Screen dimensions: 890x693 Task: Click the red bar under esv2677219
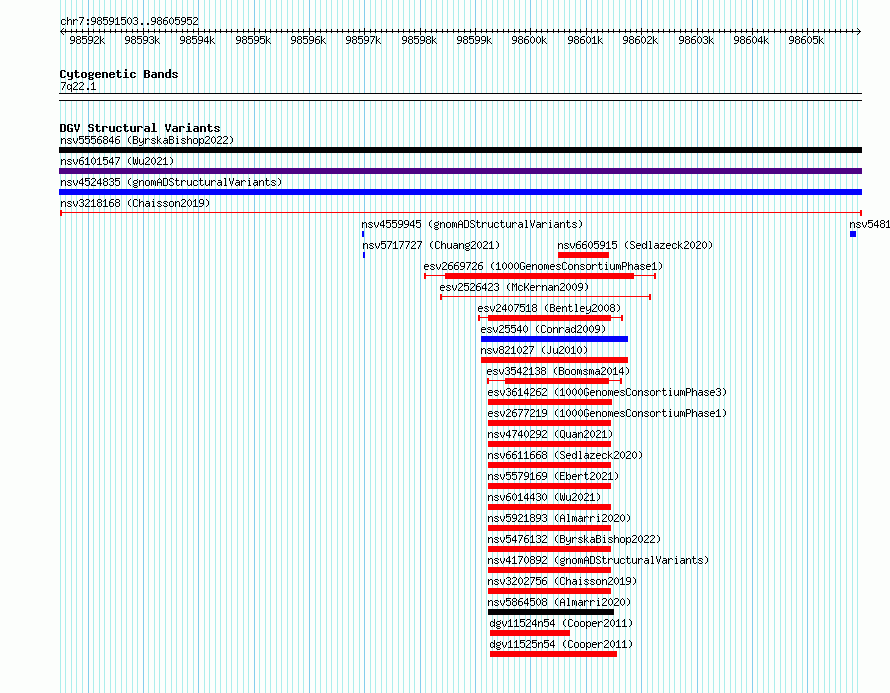point(549,423)
